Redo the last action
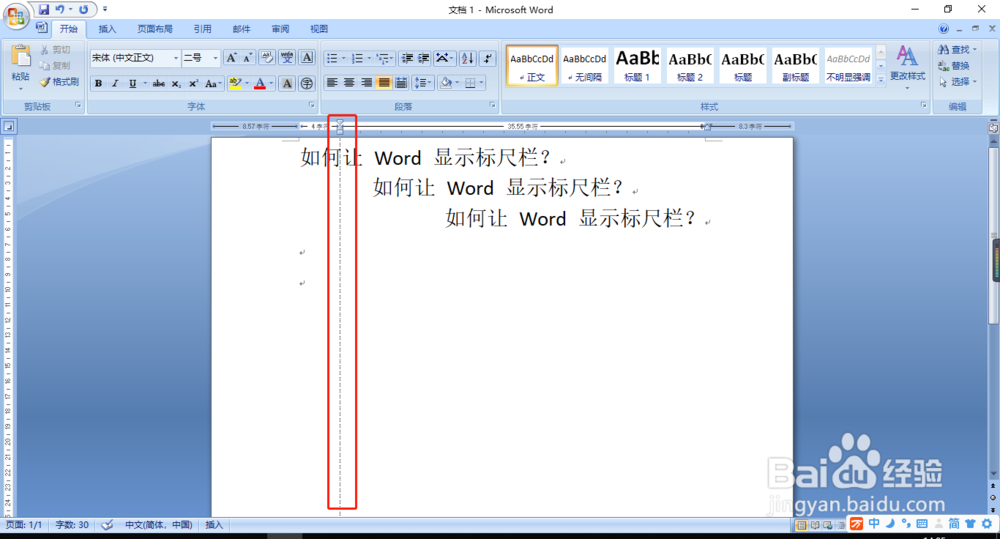 tap(84, 10)
